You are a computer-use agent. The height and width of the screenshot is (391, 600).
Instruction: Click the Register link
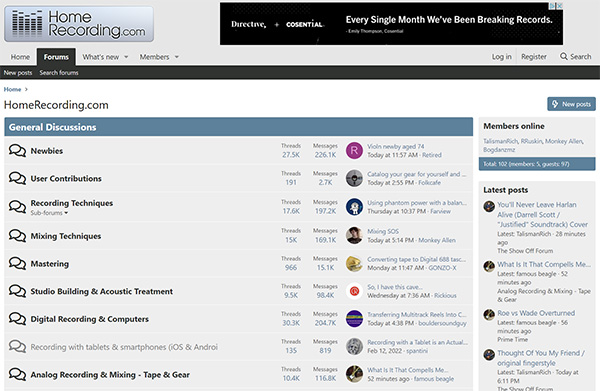tap(534, 57)
